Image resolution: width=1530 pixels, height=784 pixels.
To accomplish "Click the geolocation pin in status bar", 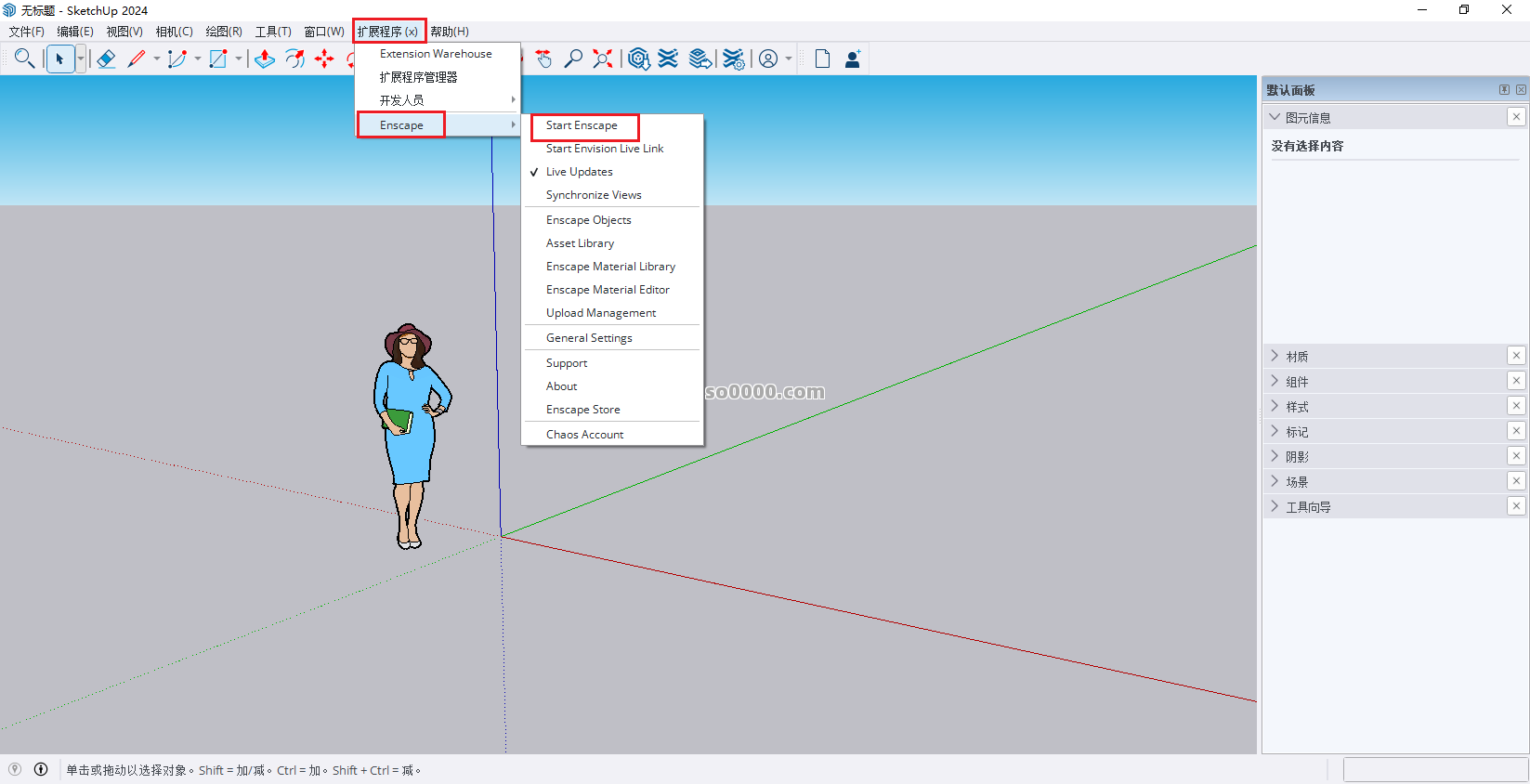I will [x=15, y=769].
